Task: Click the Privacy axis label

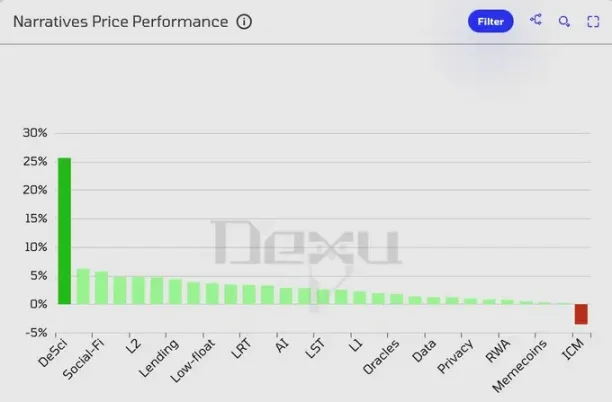Action: coord(455,356)
